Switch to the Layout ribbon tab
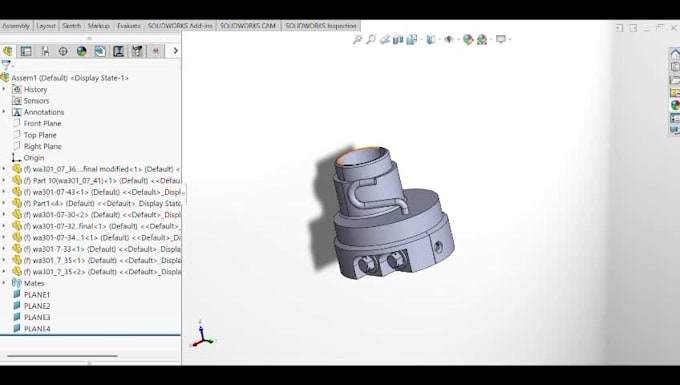The height and width of the screenshot is (385, 680). 46,26
